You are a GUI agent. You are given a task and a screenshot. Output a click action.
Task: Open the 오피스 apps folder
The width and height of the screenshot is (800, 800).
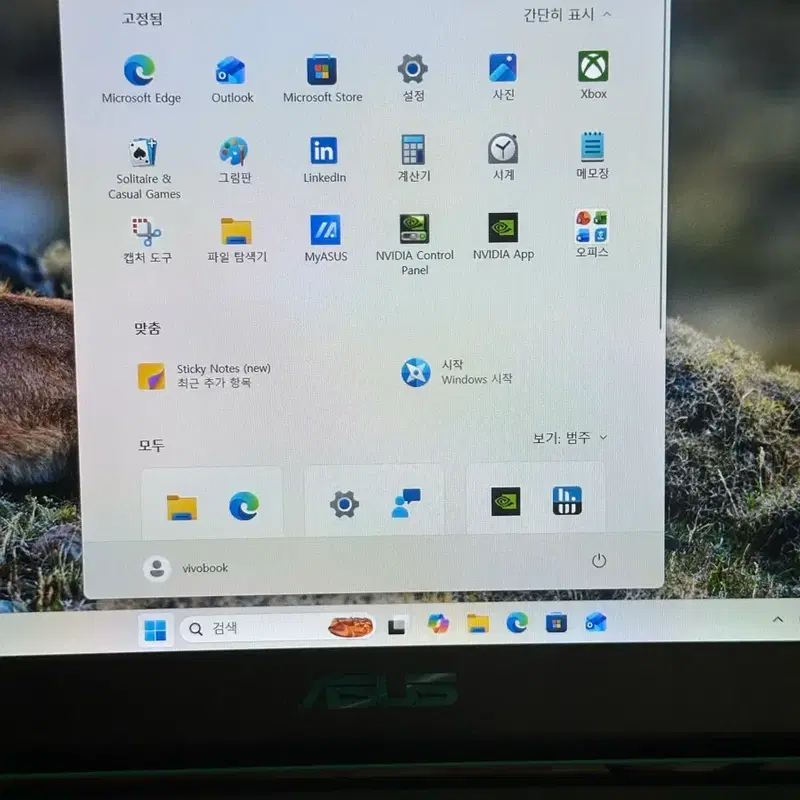tap(592, 234)
